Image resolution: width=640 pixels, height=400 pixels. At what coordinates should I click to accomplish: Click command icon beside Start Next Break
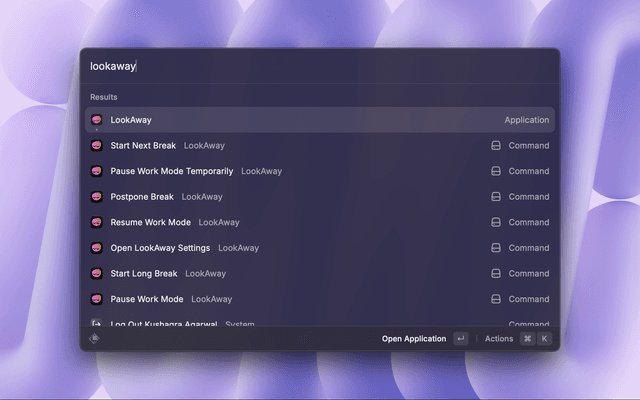click(495, 146)
